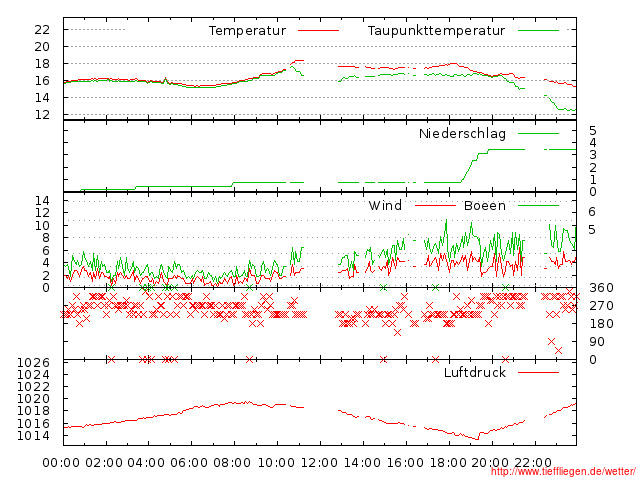Click the red Temperatur legend line
Image resolution: width=640 pixels, height=480 pixels.
[x=318, y=31]
